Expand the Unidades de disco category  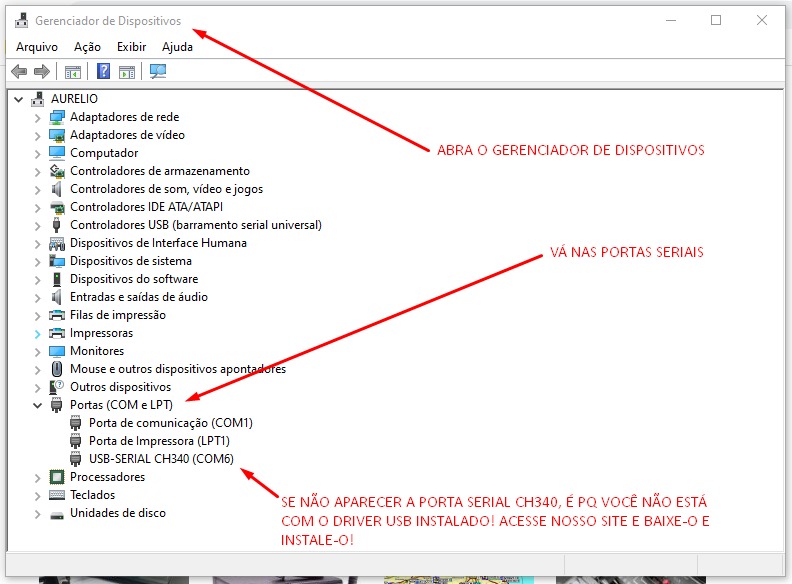click(x=37, y=514)
